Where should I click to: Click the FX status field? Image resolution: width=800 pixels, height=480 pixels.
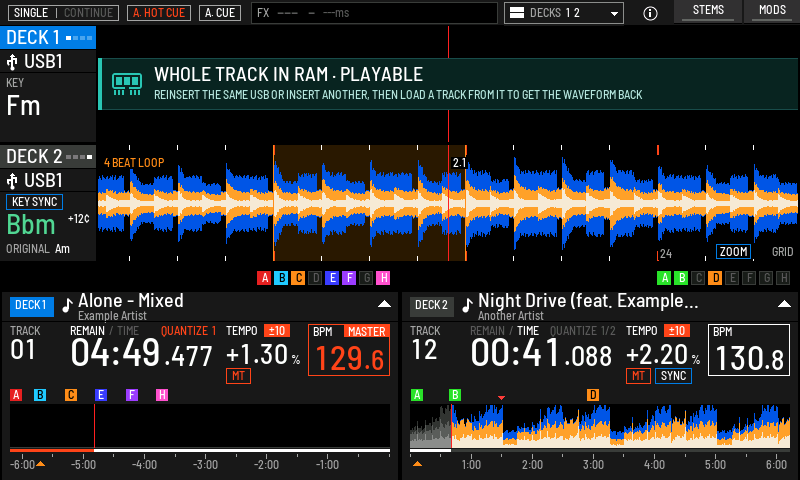tap(374, 13)
